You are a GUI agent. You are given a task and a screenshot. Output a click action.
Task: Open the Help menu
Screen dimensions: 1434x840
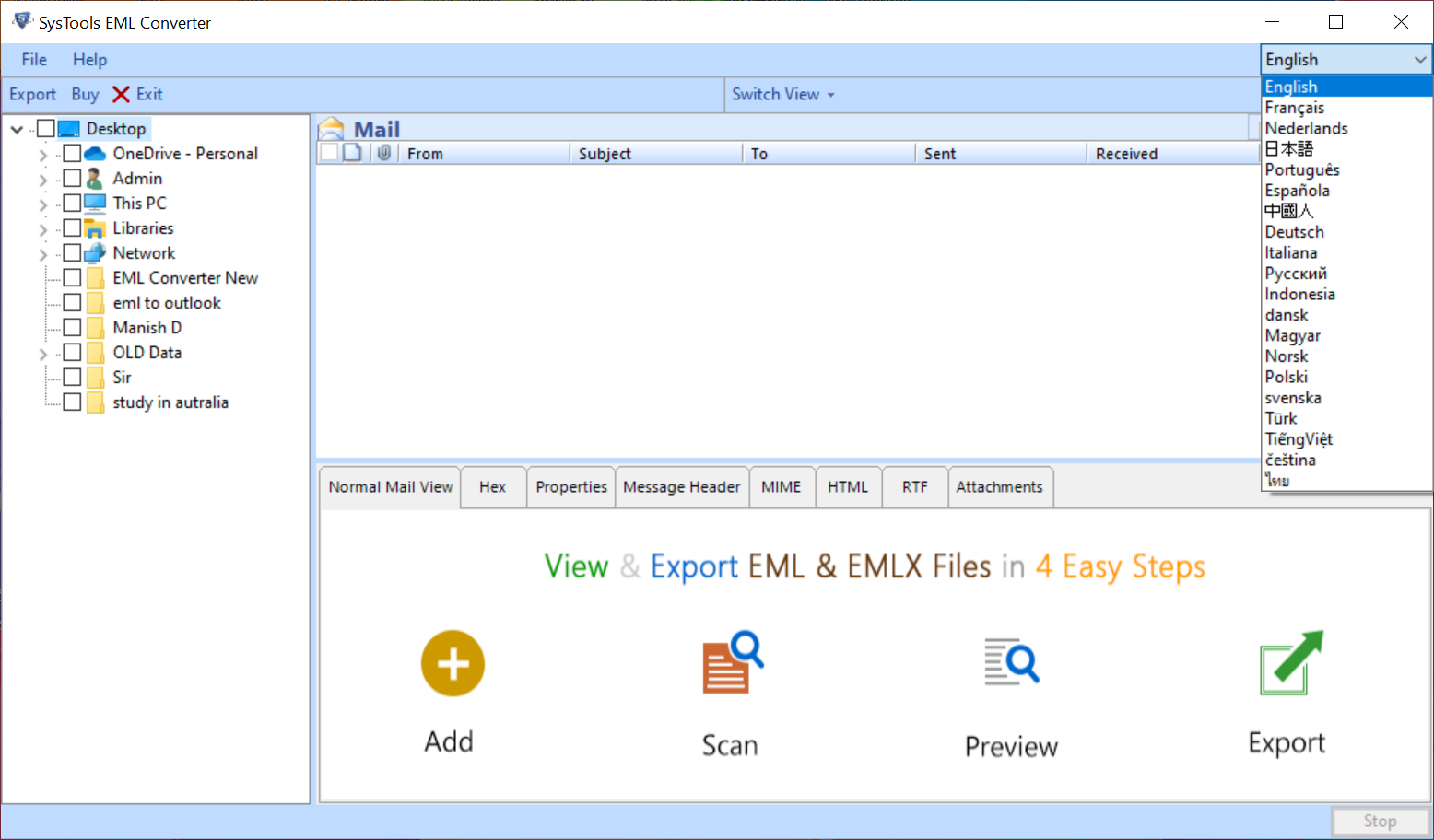[x=90, y=60]
